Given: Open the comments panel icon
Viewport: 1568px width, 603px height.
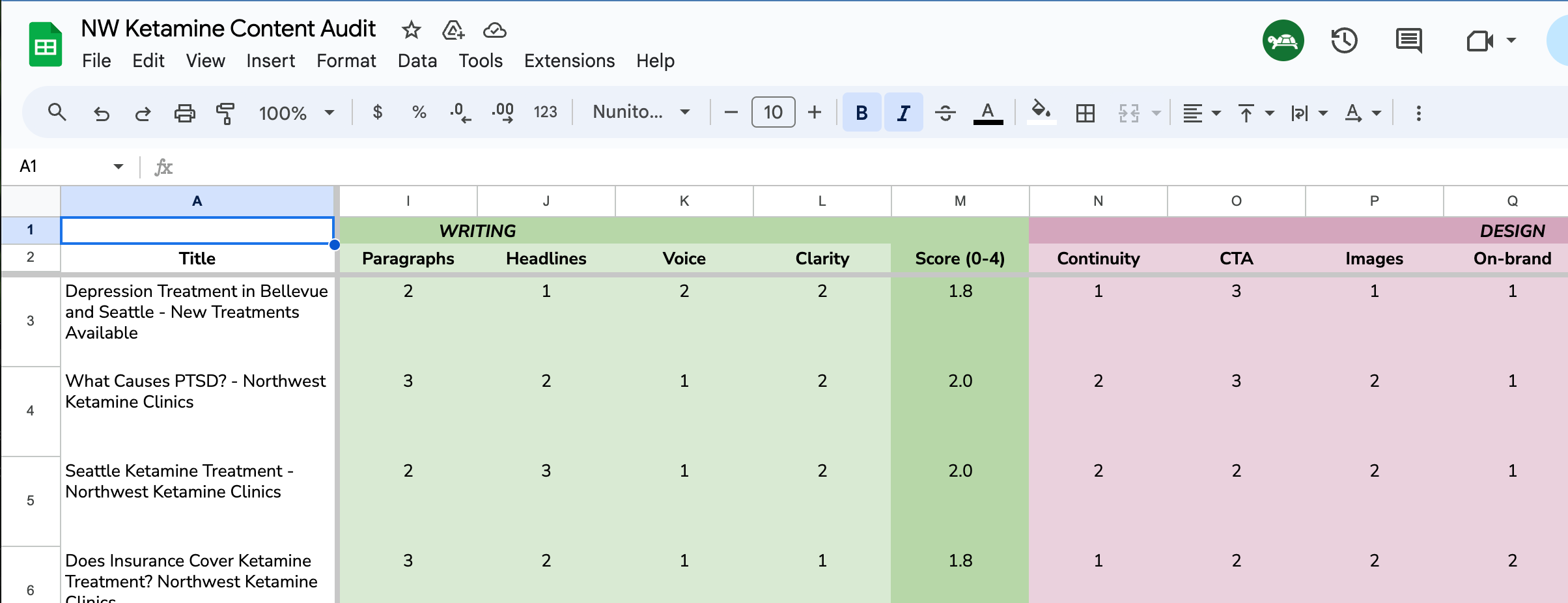Looking at the screenshot, I should [x=1409, y=41].
